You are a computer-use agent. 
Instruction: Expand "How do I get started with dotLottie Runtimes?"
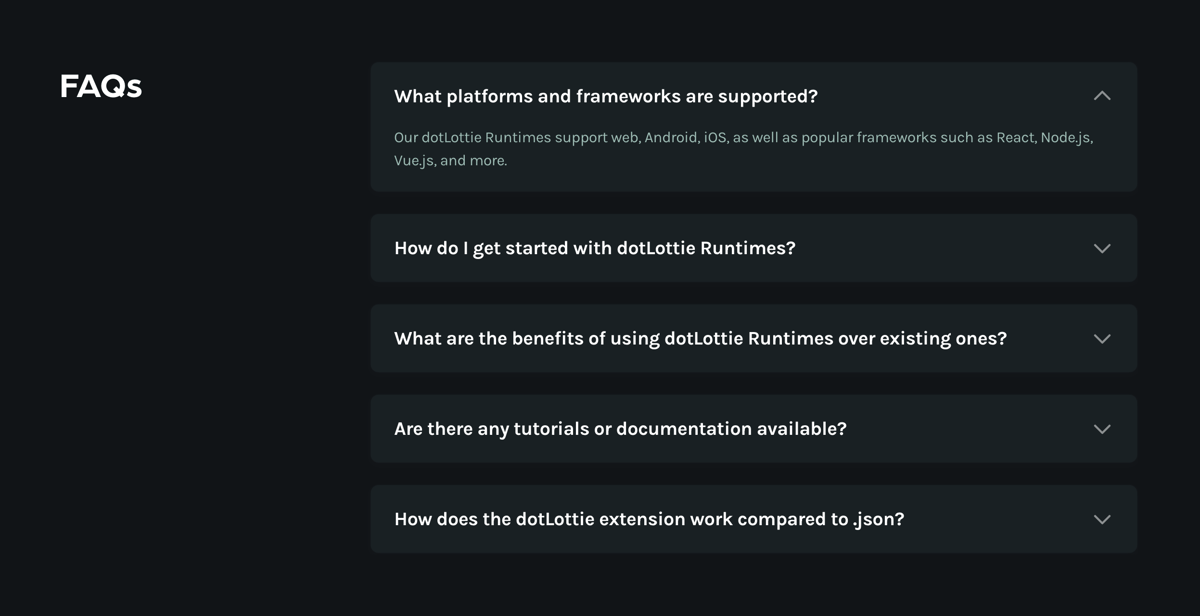coord(595,248)
